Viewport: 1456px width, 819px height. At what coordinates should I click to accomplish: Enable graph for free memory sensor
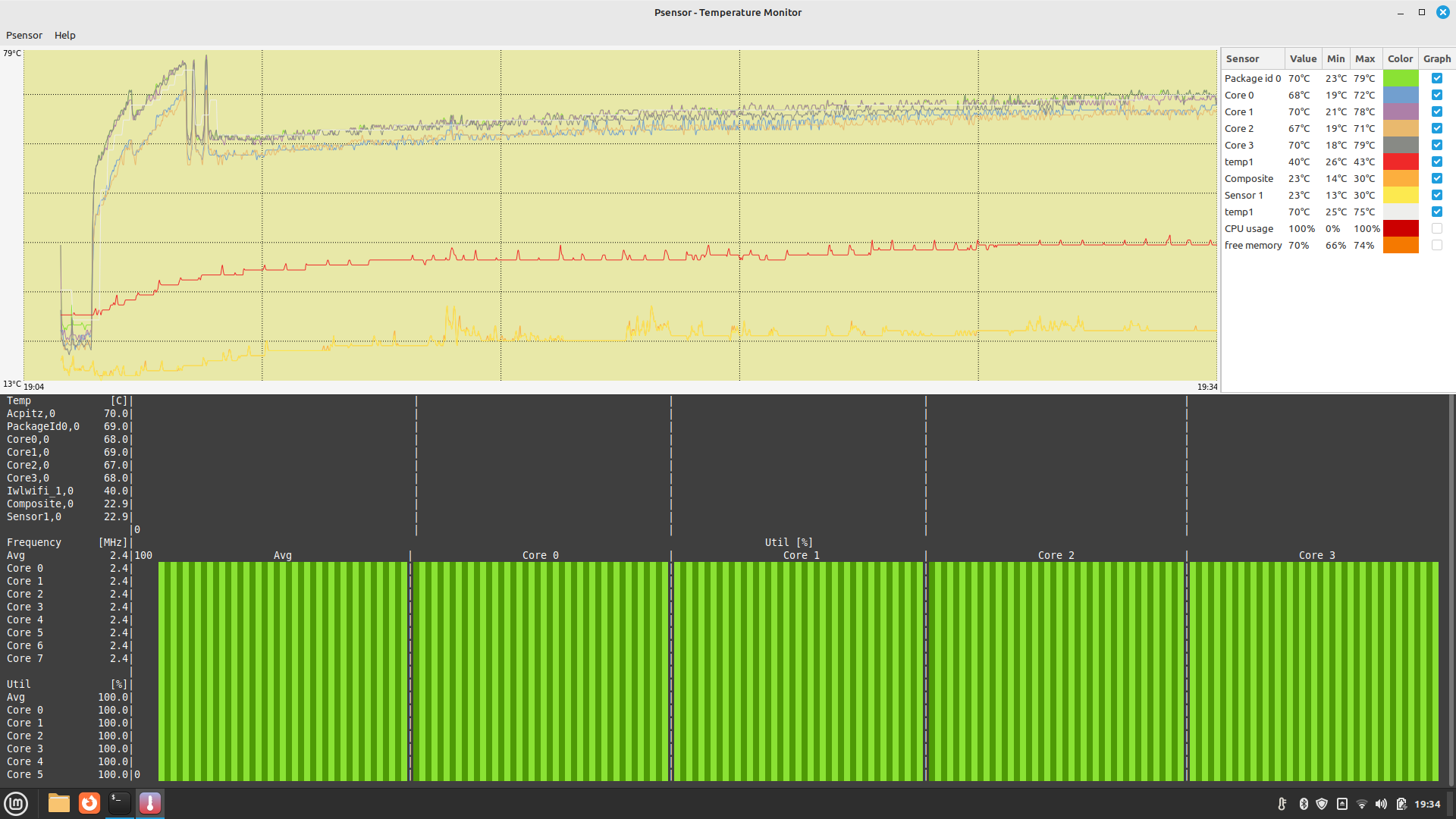pos(1436,245)
